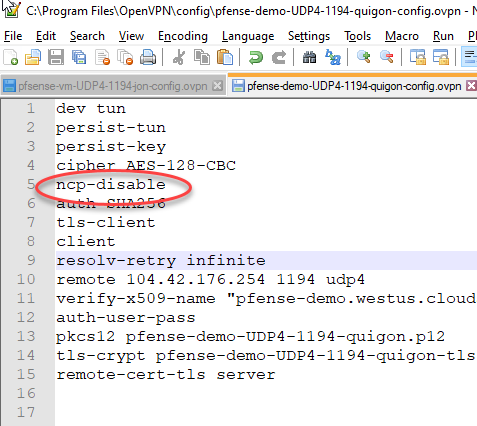Open the Replace dialog icon
Viewport: 477px width, 426px height.
click(333, 57)
